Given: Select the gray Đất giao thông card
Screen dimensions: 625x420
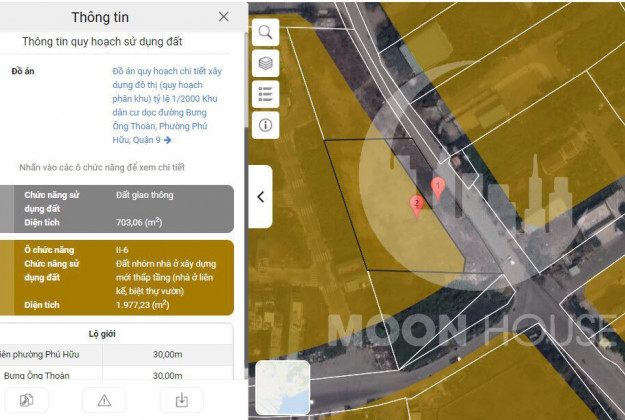Looking at the screenshot, I should click(x=118, y=208).
